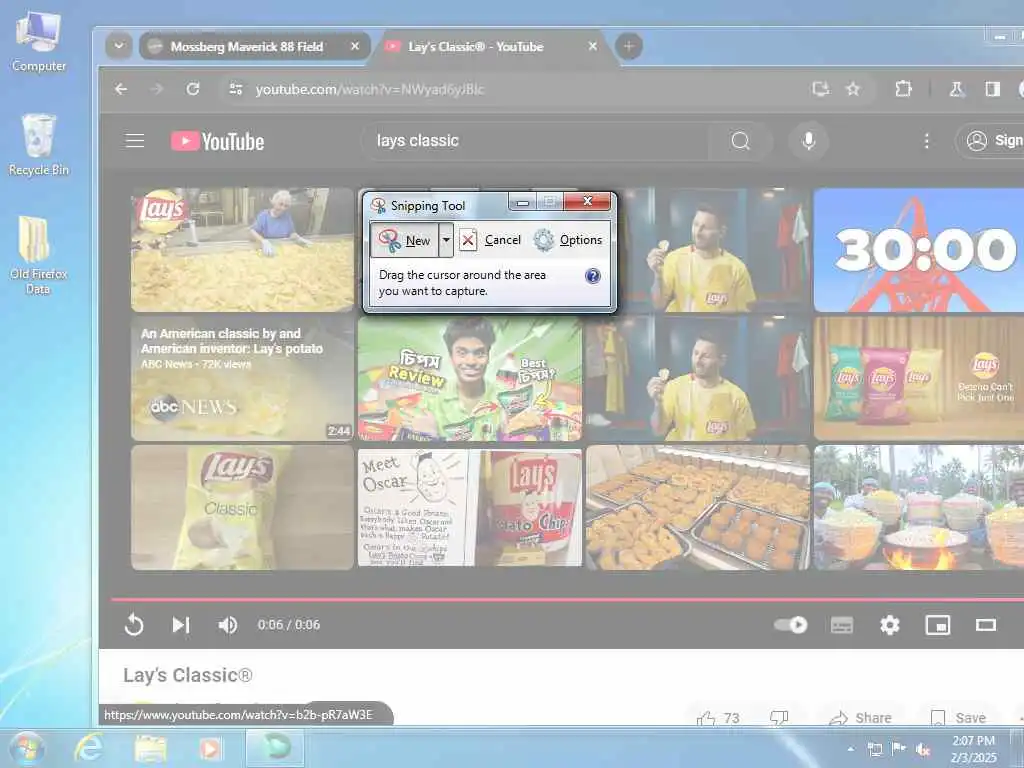
Task: Open Snipping Tool Options
Action: [x=568, y=240]
